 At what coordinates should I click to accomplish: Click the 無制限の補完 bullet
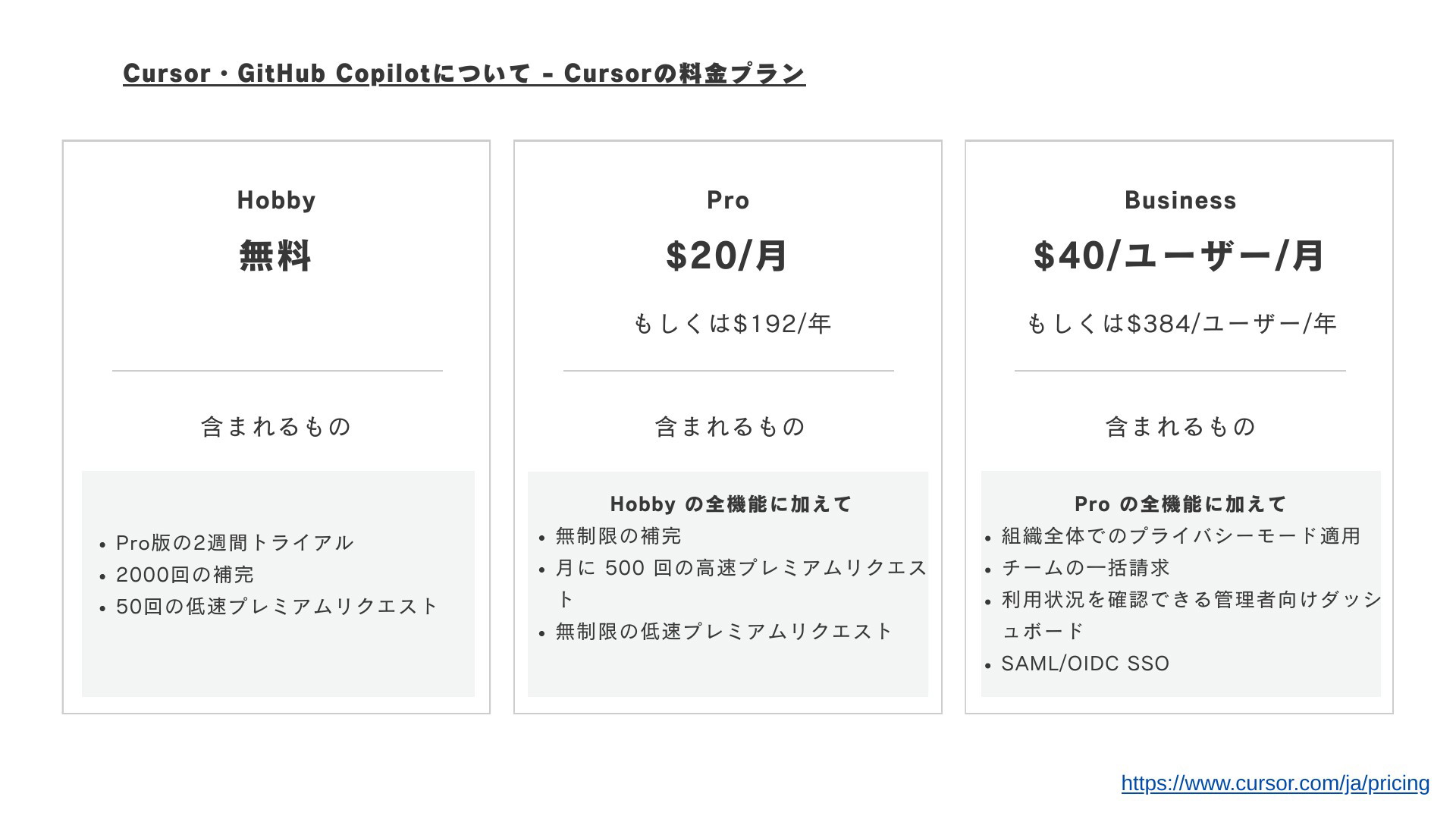[x=618, y=536]
